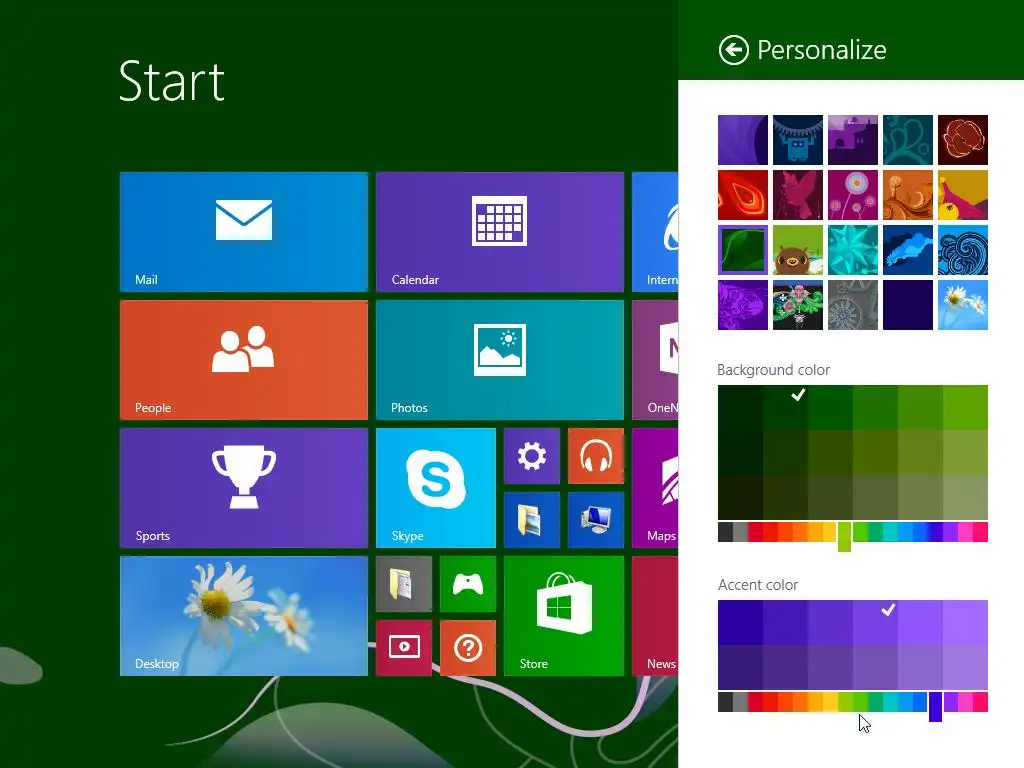Open the Video play tile
The width and height of the screenshot is (1024, 768).
point(404,648)
